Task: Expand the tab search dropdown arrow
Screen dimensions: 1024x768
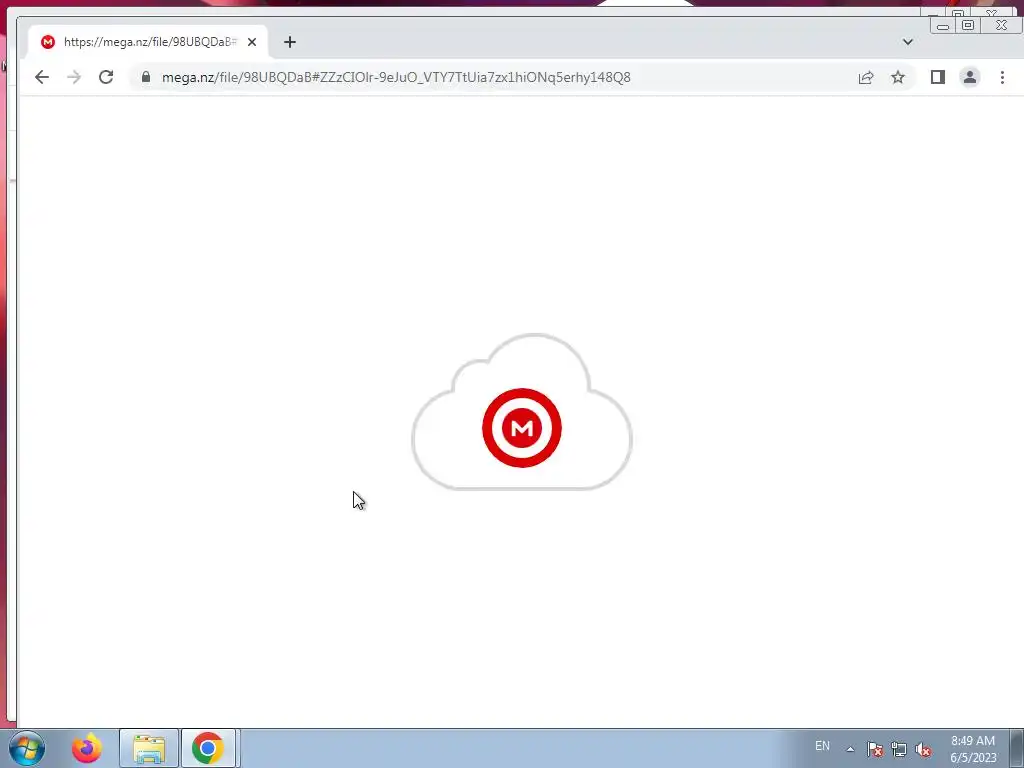Action: (908, 42)
